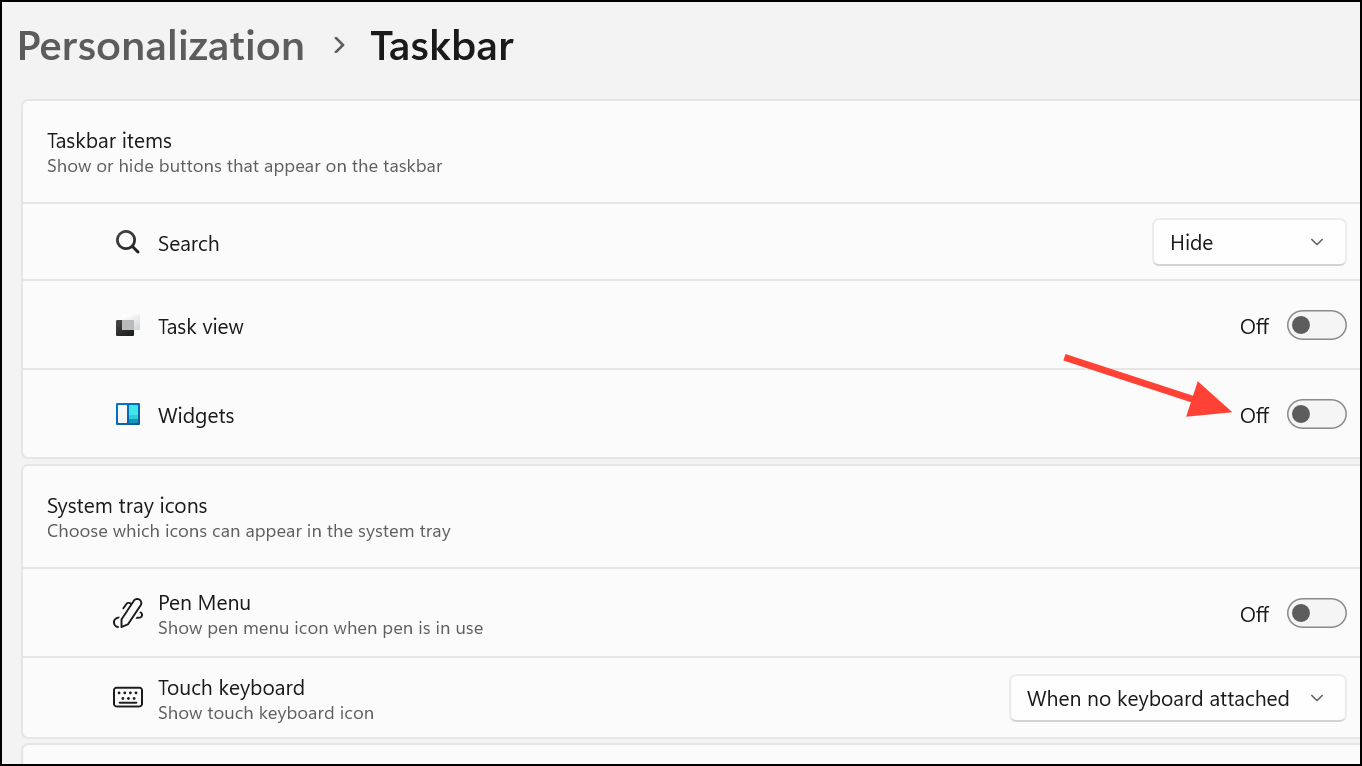The height and width of the screenshot is (766, 1362).
Task: Click the breadcrumb chevron separator
Action: point(339,46)
